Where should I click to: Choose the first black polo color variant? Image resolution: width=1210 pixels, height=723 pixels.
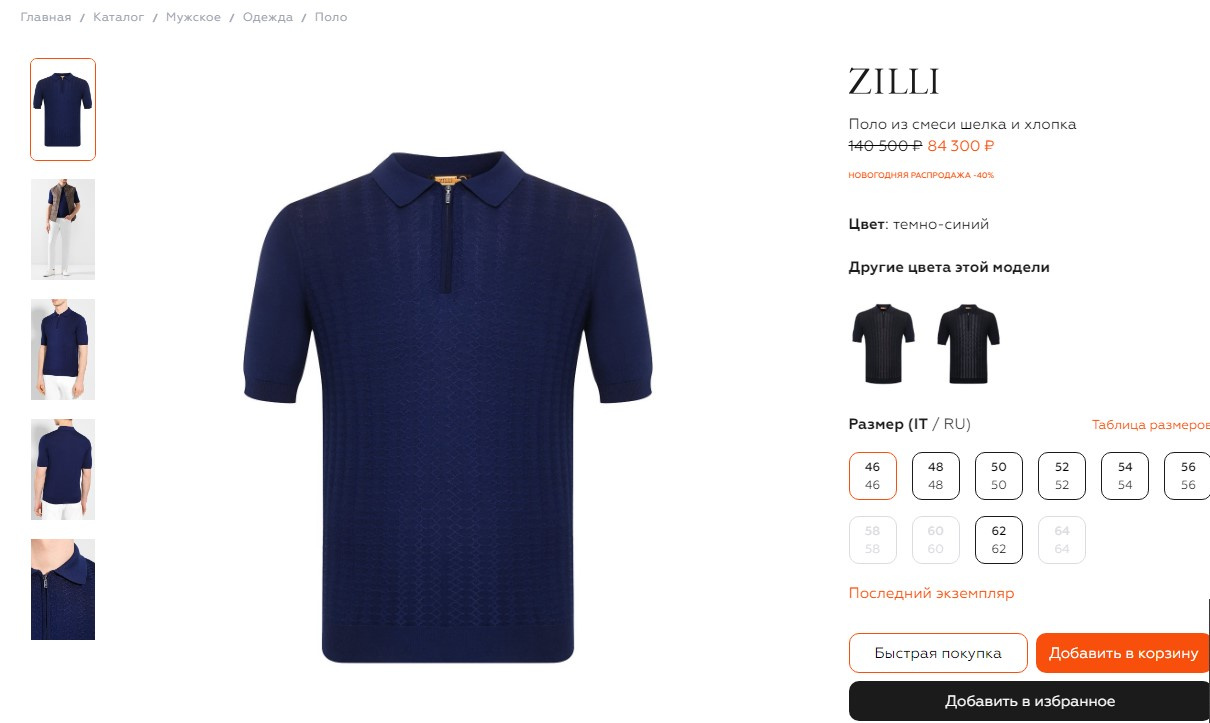883,344
